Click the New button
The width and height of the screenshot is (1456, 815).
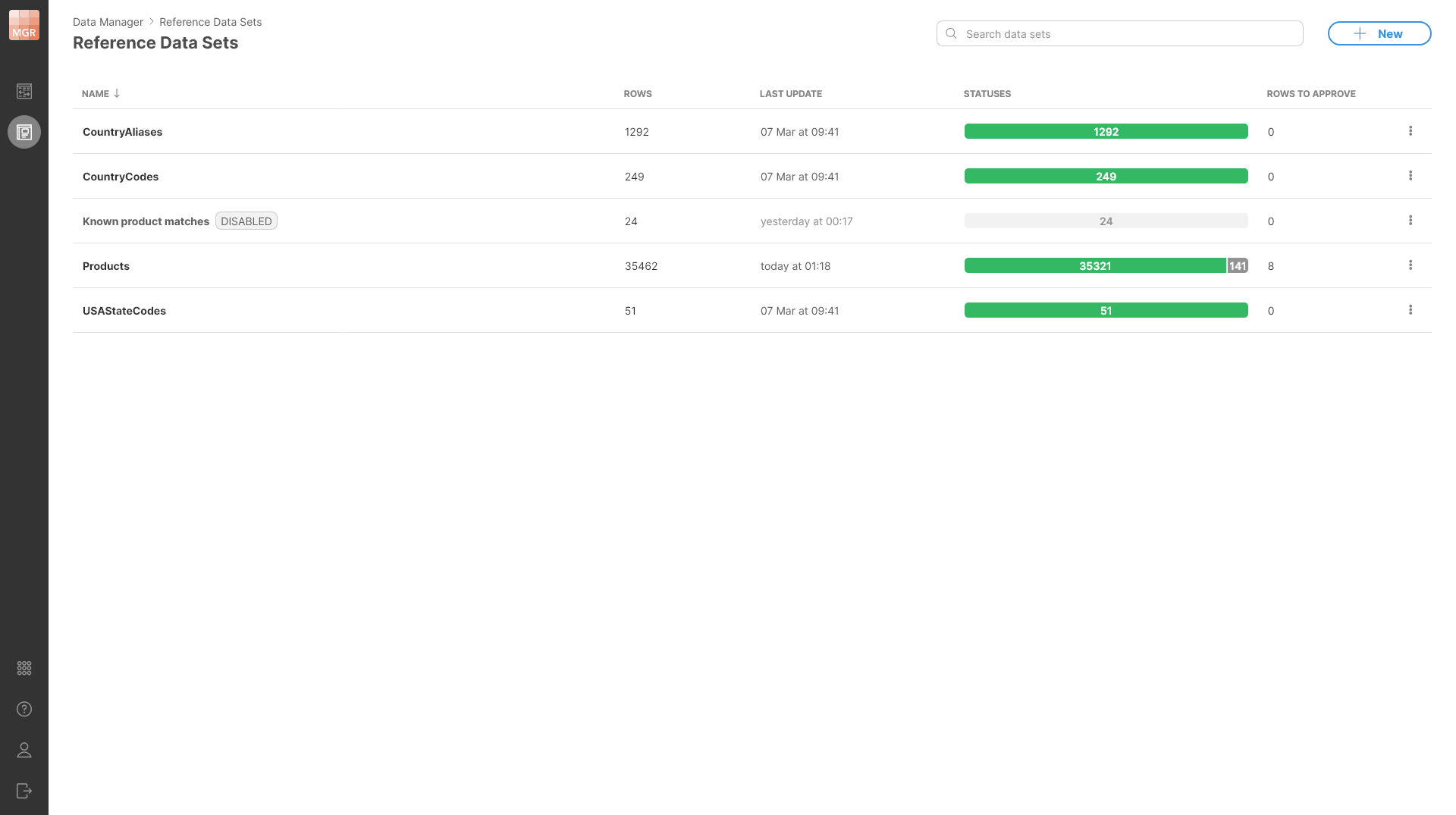click(1379, 33)
